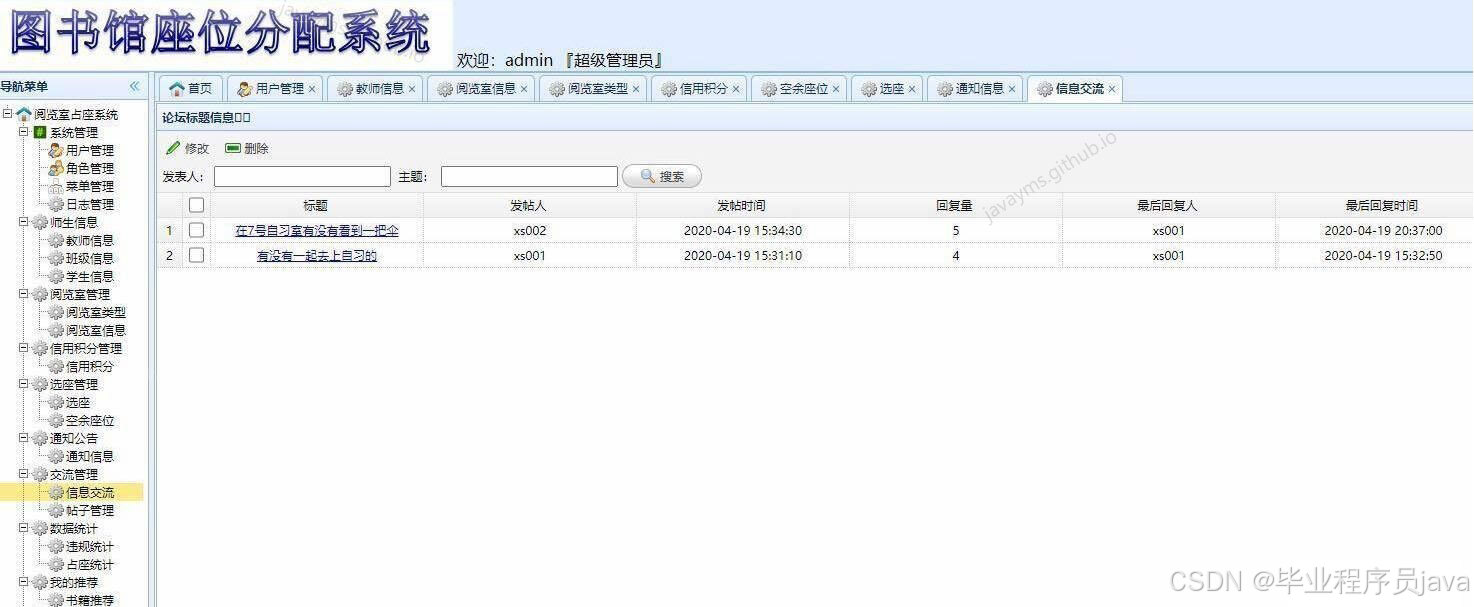
Task: Close the 信息交流 tab
Action: [1112, 89]
